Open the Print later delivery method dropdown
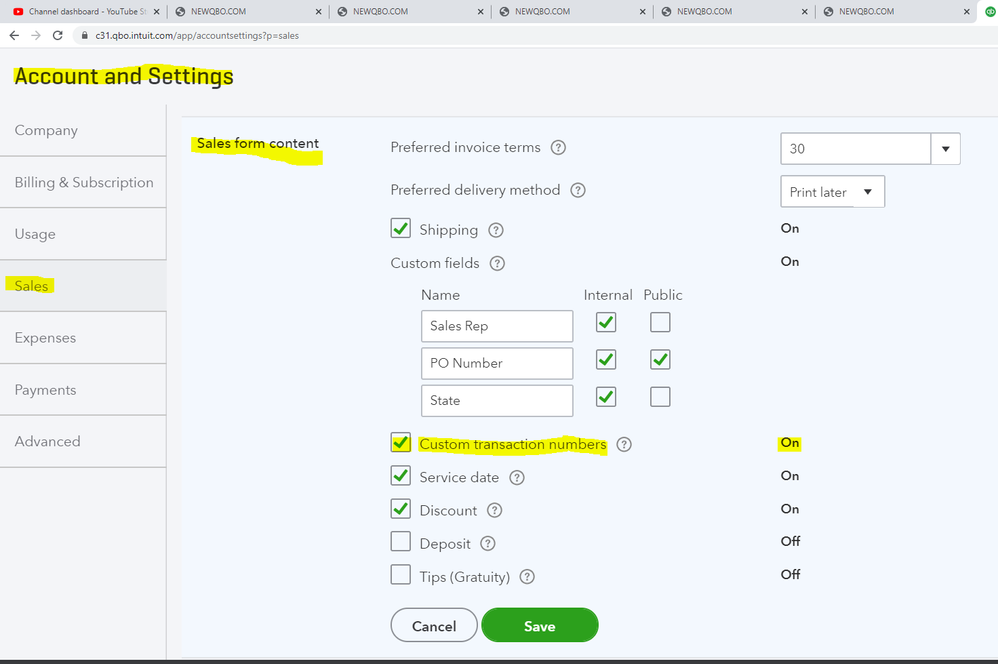The width and height of the screenshot is (998, 664). point(831,192)
